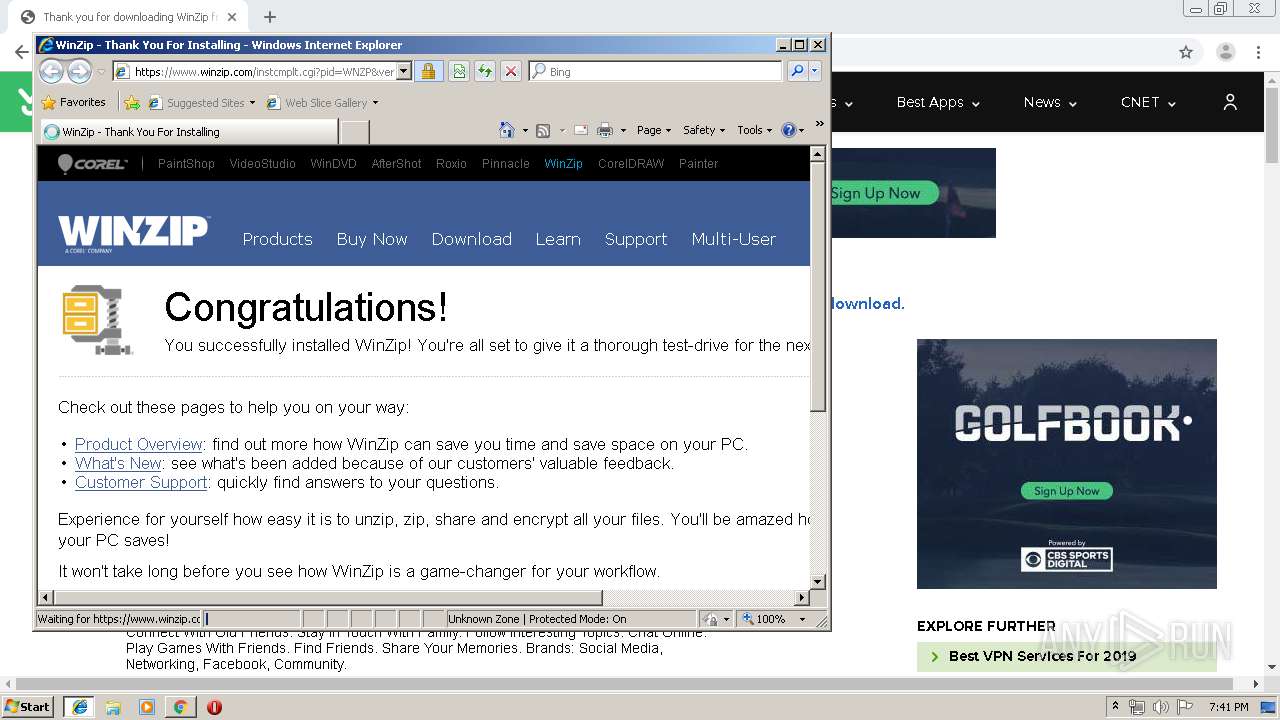Click the volume icon in system tray
1280x720 pixels.
(x=1159, y=707)
